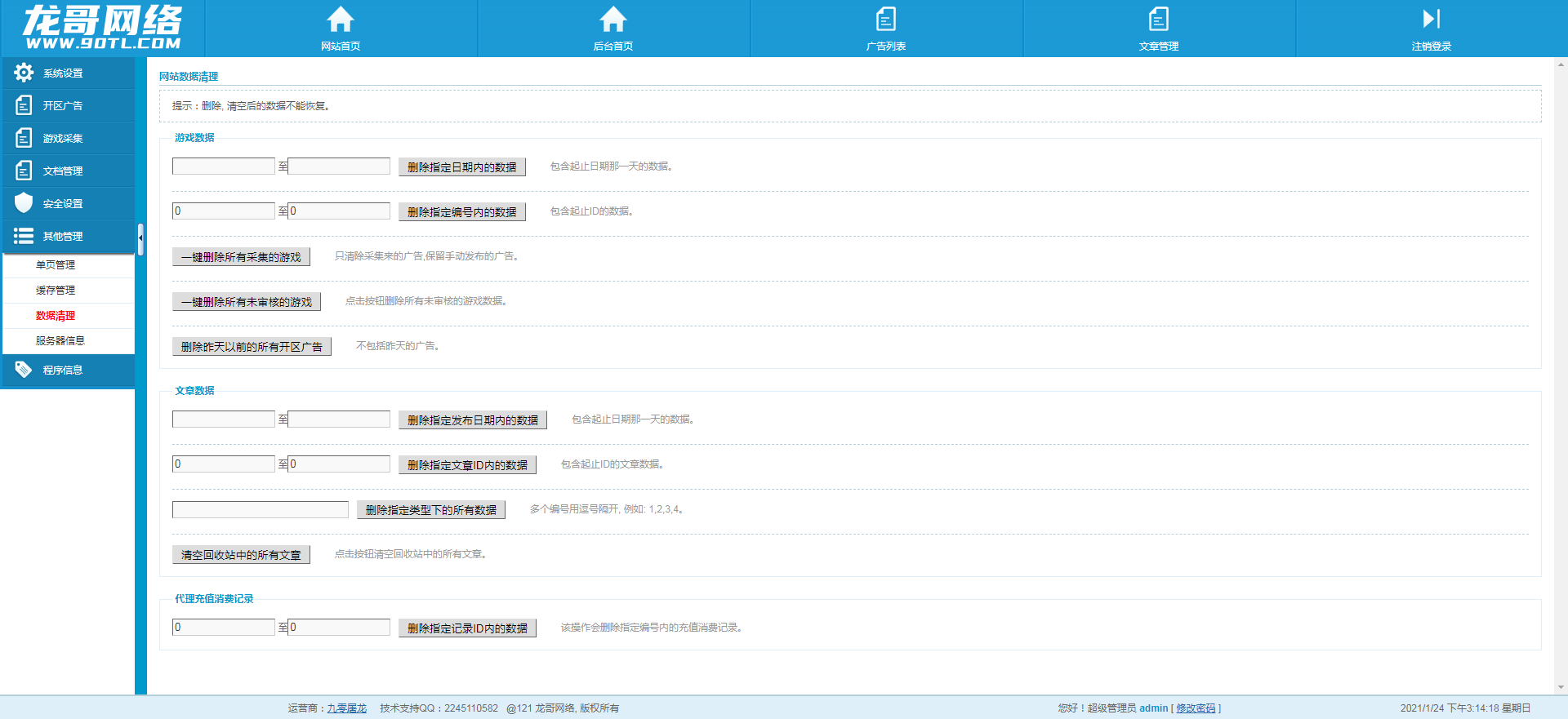Collapse the 其他管理 menu section
This screenshot has height=719, width=1568.
pyautogui.click(x=68, y=236)
